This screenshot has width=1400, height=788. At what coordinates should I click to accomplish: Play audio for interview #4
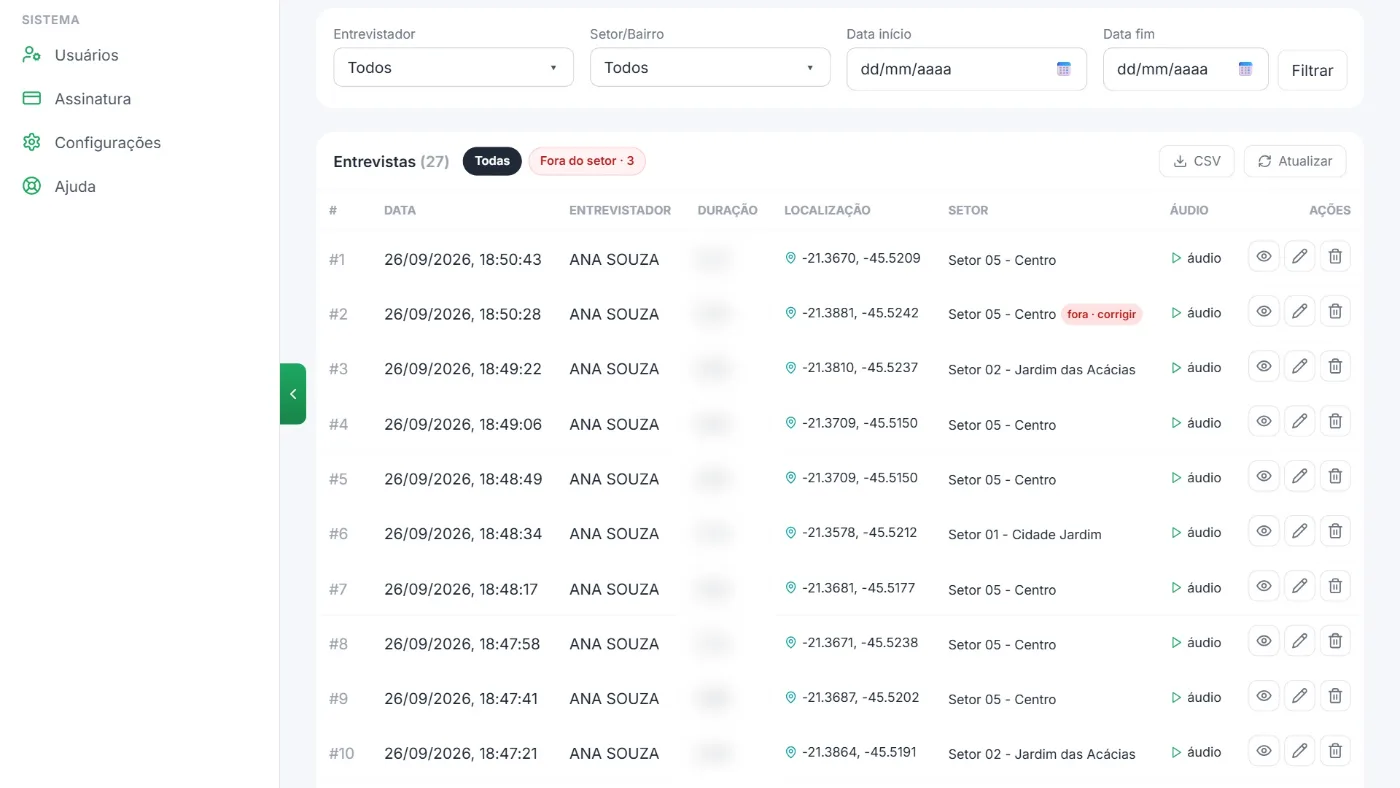[x=1196, y=423]
